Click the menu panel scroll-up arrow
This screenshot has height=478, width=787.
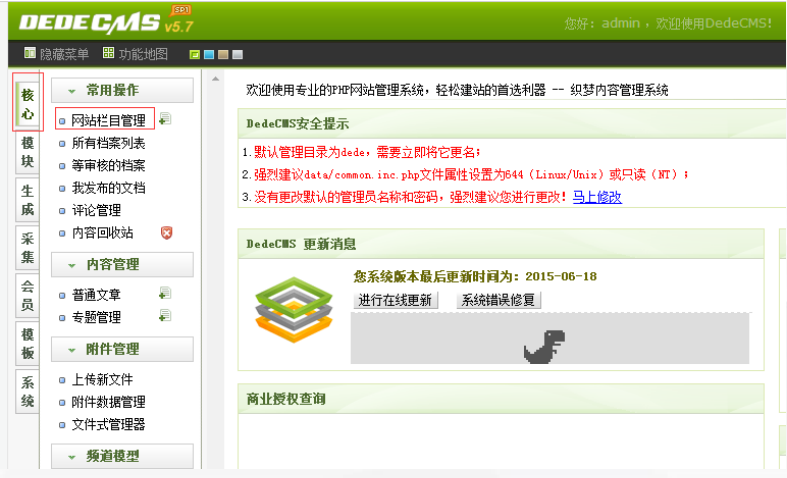coord(215,79)
